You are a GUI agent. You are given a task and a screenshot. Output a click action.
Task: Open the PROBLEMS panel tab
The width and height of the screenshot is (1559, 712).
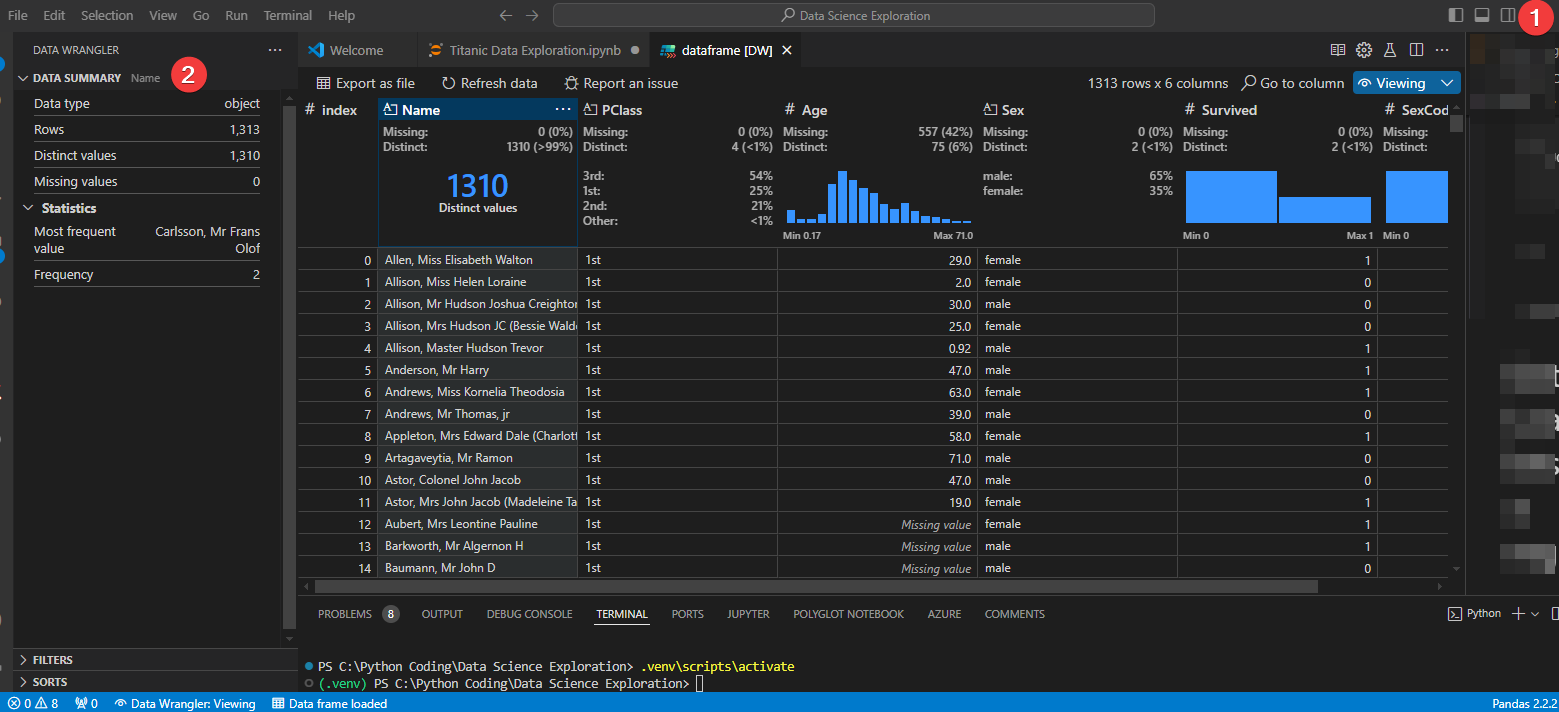[x=344, y=614]
